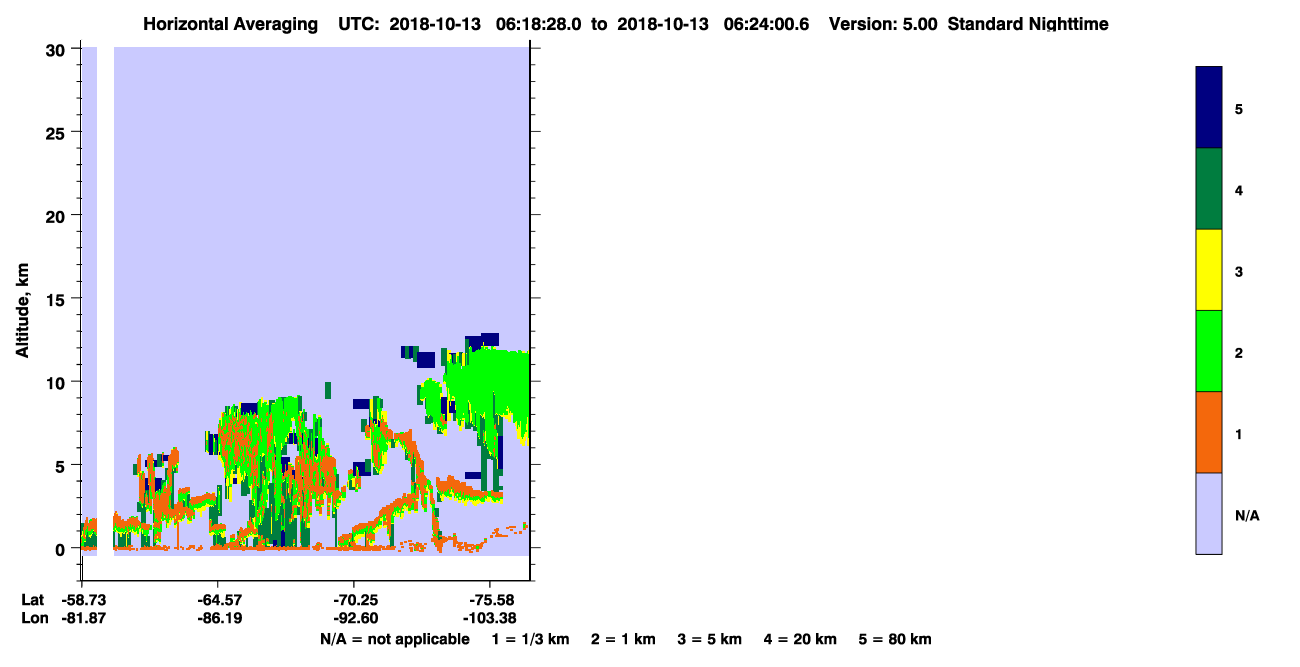The width and height of the screenshot is (1300, 667).
Task: Click the colorbar label 2
Action: click(1239, 352)
